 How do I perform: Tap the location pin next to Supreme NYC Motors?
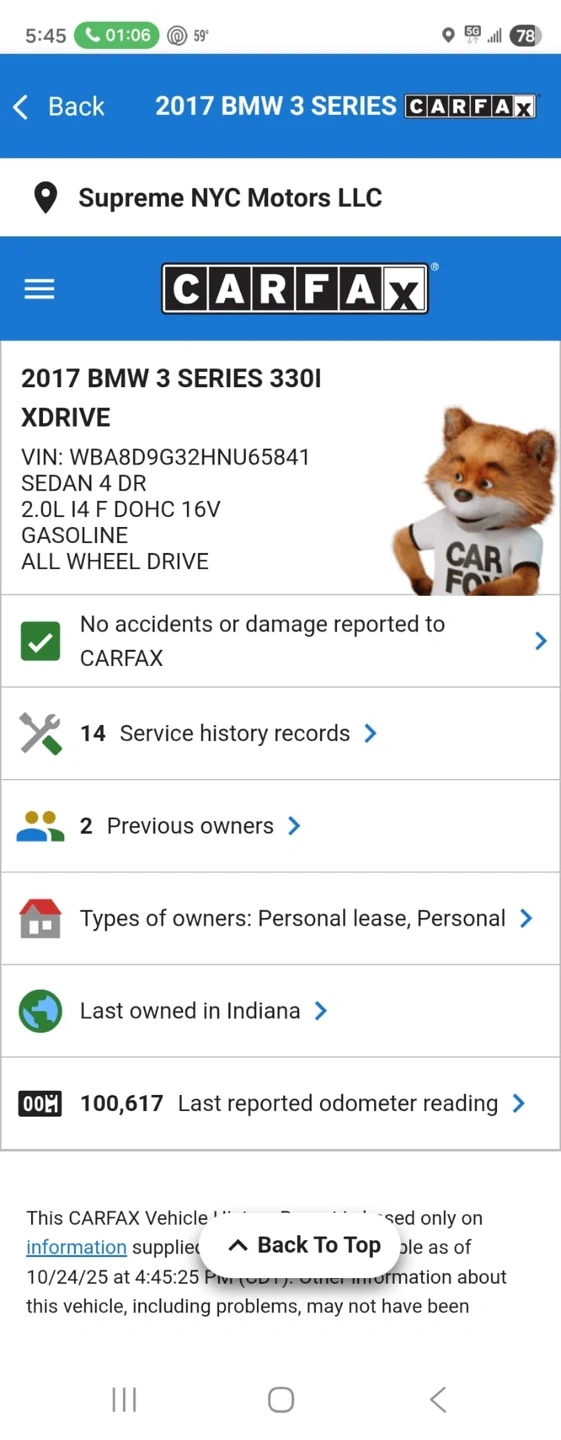[x=45, y=198]
